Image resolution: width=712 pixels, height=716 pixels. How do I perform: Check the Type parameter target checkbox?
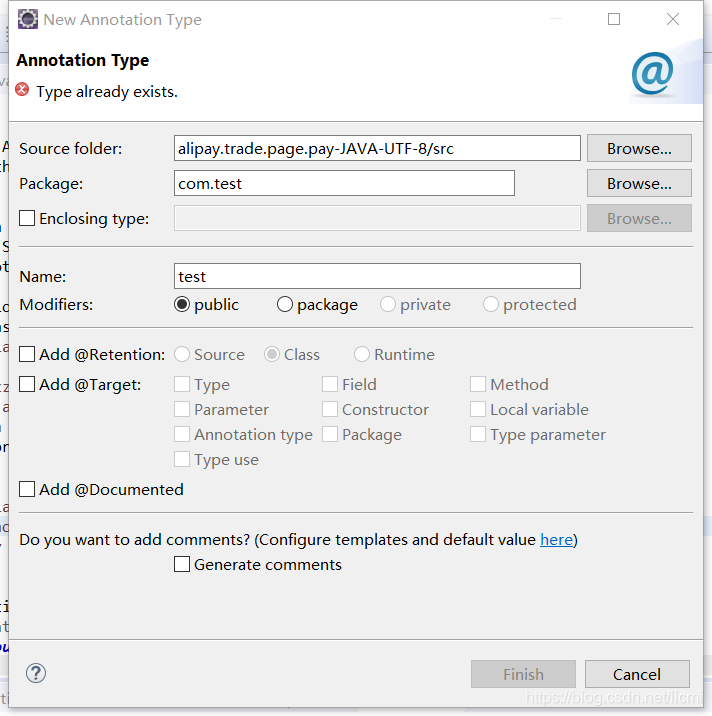coord(478,434)
